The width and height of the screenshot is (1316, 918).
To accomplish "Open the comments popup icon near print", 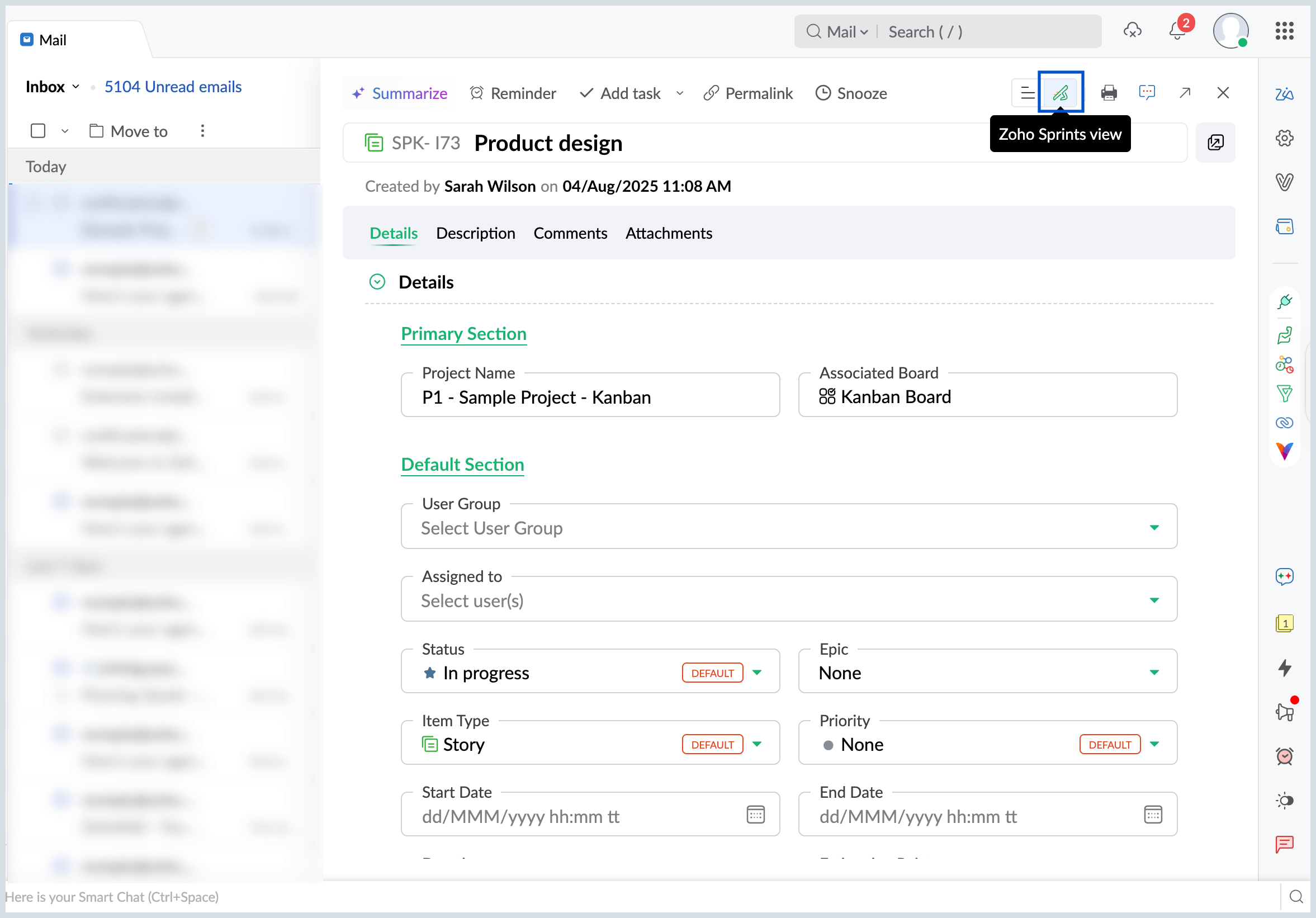I will coord(1148,92).
